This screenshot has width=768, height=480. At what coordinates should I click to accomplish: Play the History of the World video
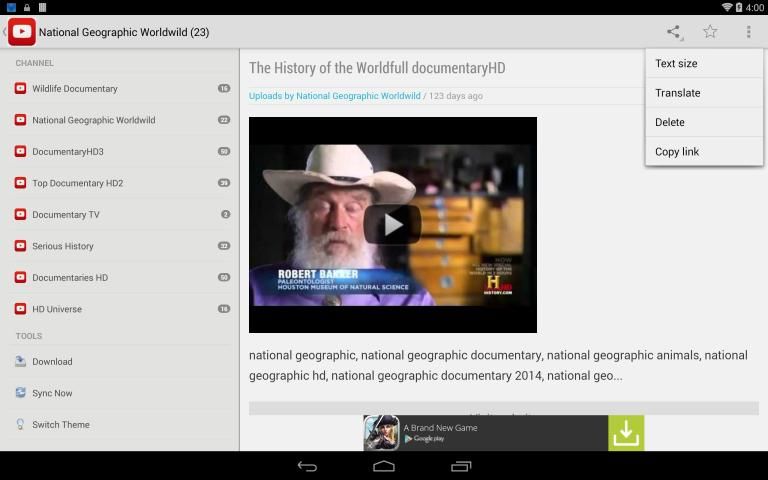[x=392, y=224]
